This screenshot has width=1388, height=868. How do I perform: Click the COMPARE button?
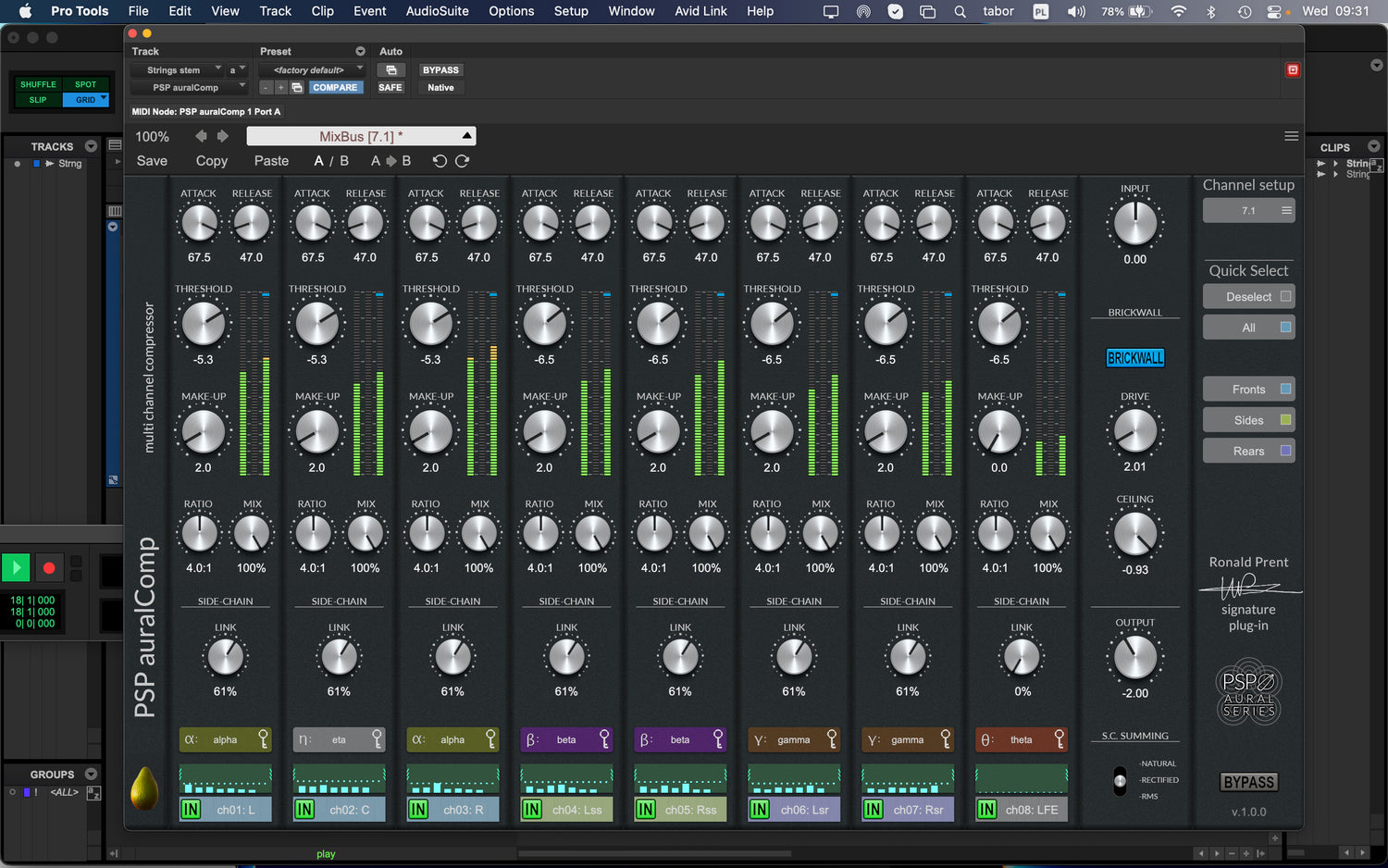(x=334, y=88)
